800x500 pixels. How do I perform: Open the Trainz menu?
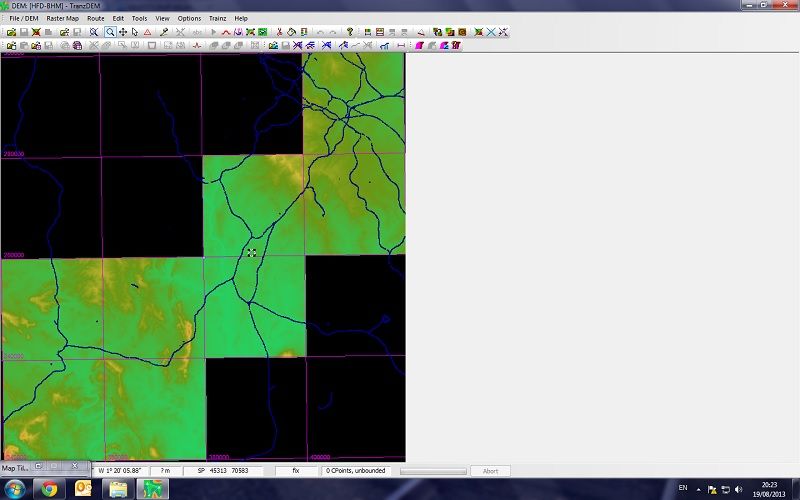pos(217,18)
